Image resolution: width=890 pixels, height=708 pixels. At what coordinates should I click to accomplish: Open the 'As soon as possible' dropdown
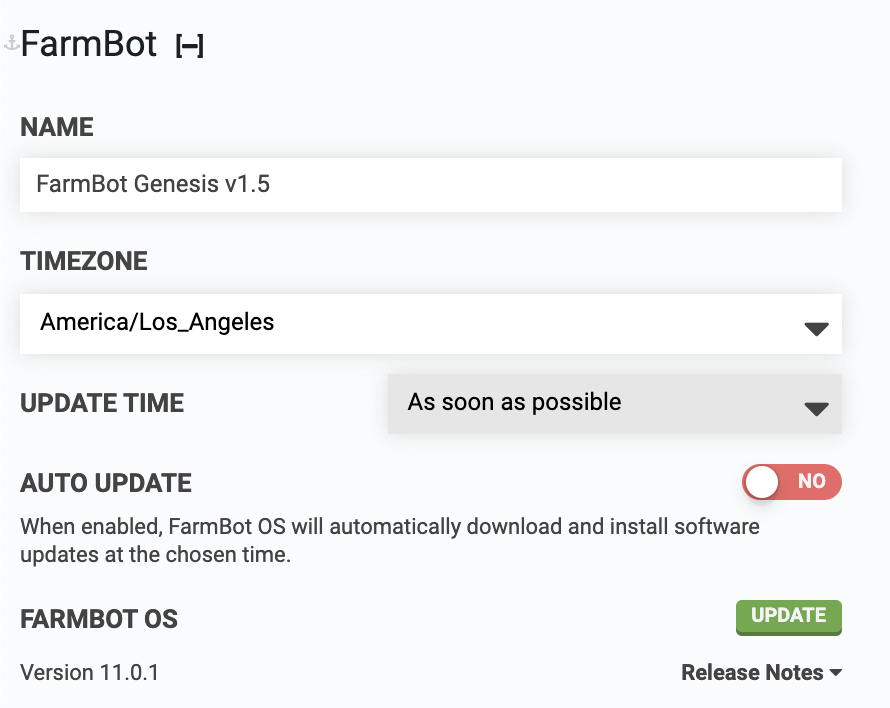click(600, 403)
